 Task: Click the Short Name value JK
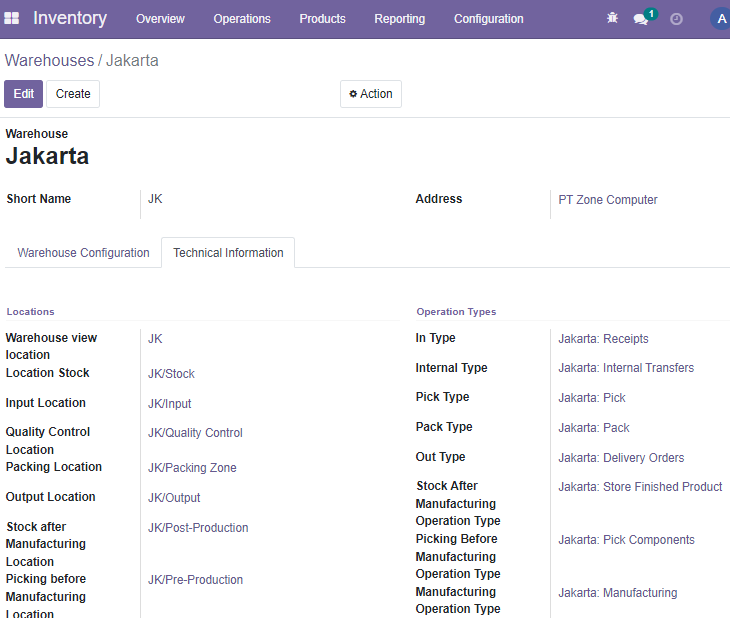click(155, 199)
